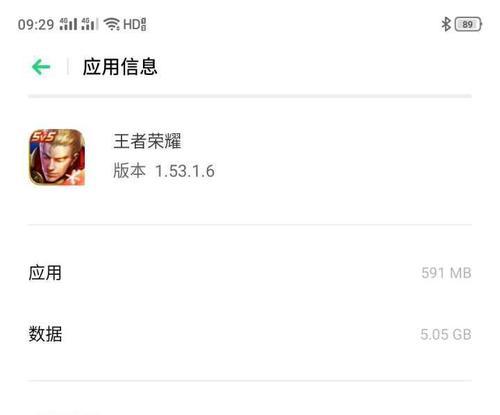Tap the first 4G signal bars

[68, 24]
